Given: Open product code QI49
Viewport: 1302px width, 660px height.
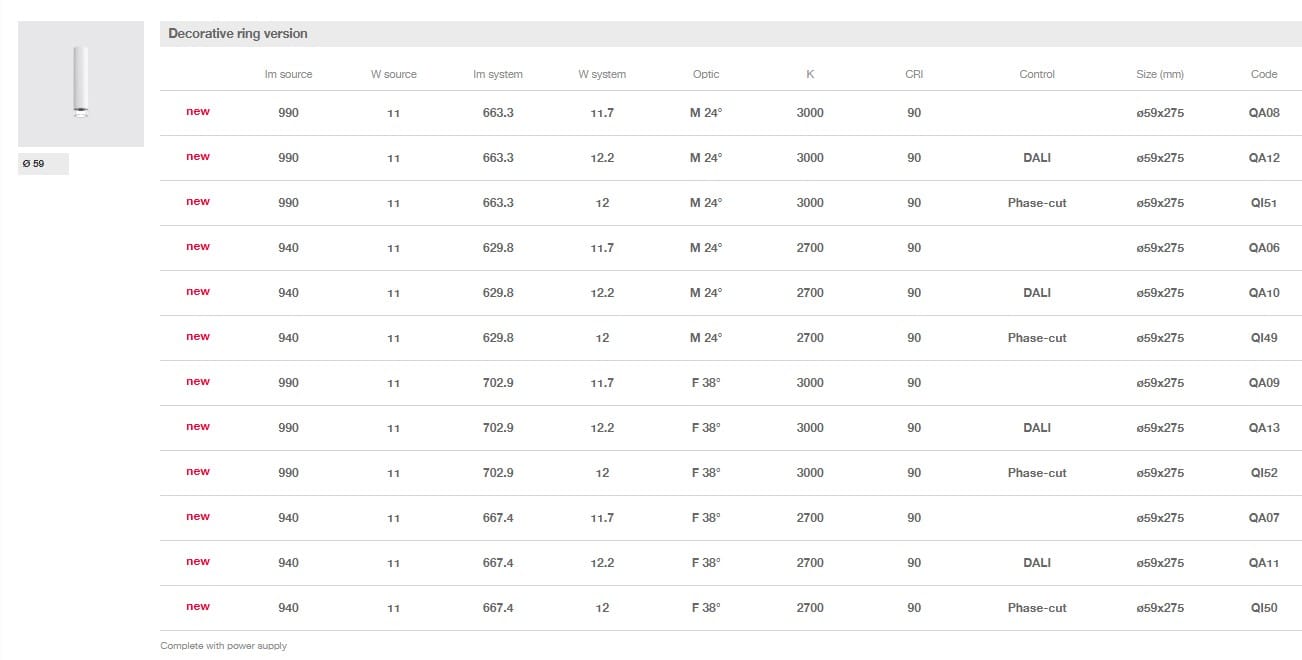Looking at the screenshot, I should pyautogui.click(x=1264, y=338).
